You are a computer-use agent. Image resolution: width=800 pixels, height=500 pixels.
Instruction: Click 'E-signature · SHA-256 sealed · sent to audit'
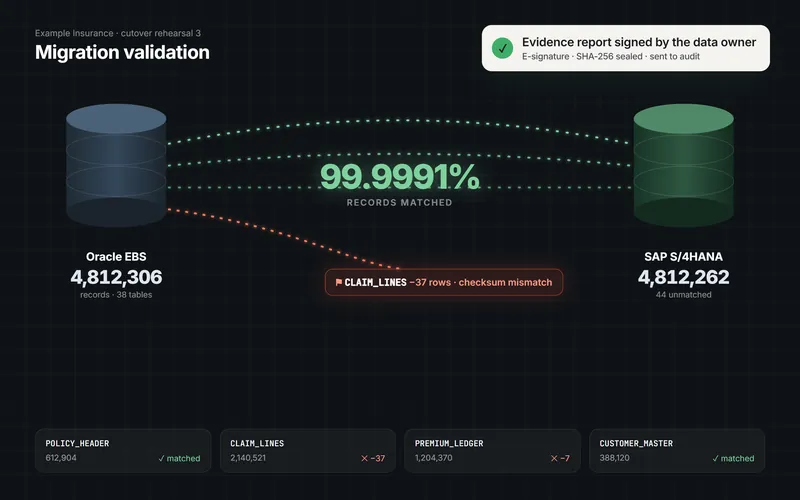point(611,57)
